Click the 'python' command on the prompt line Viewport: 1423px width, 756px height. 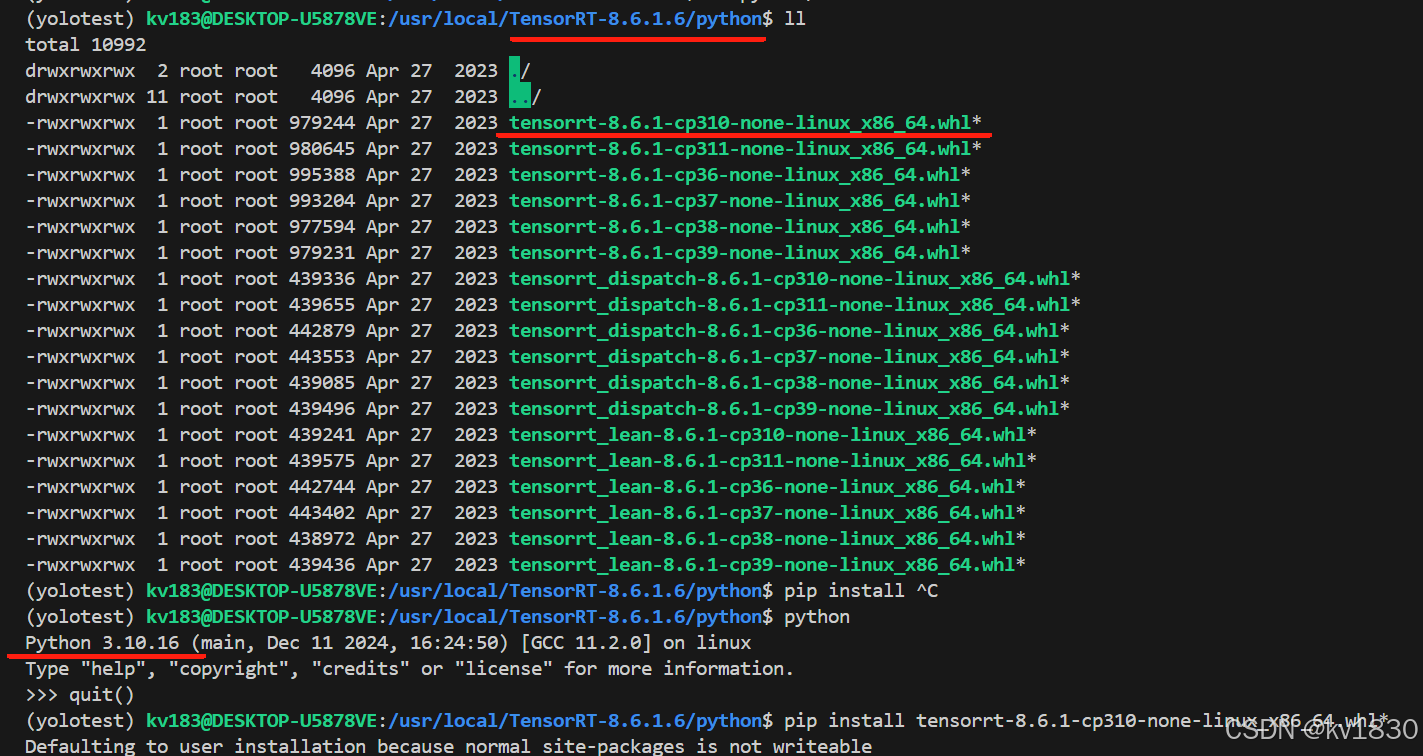point(817,617)
